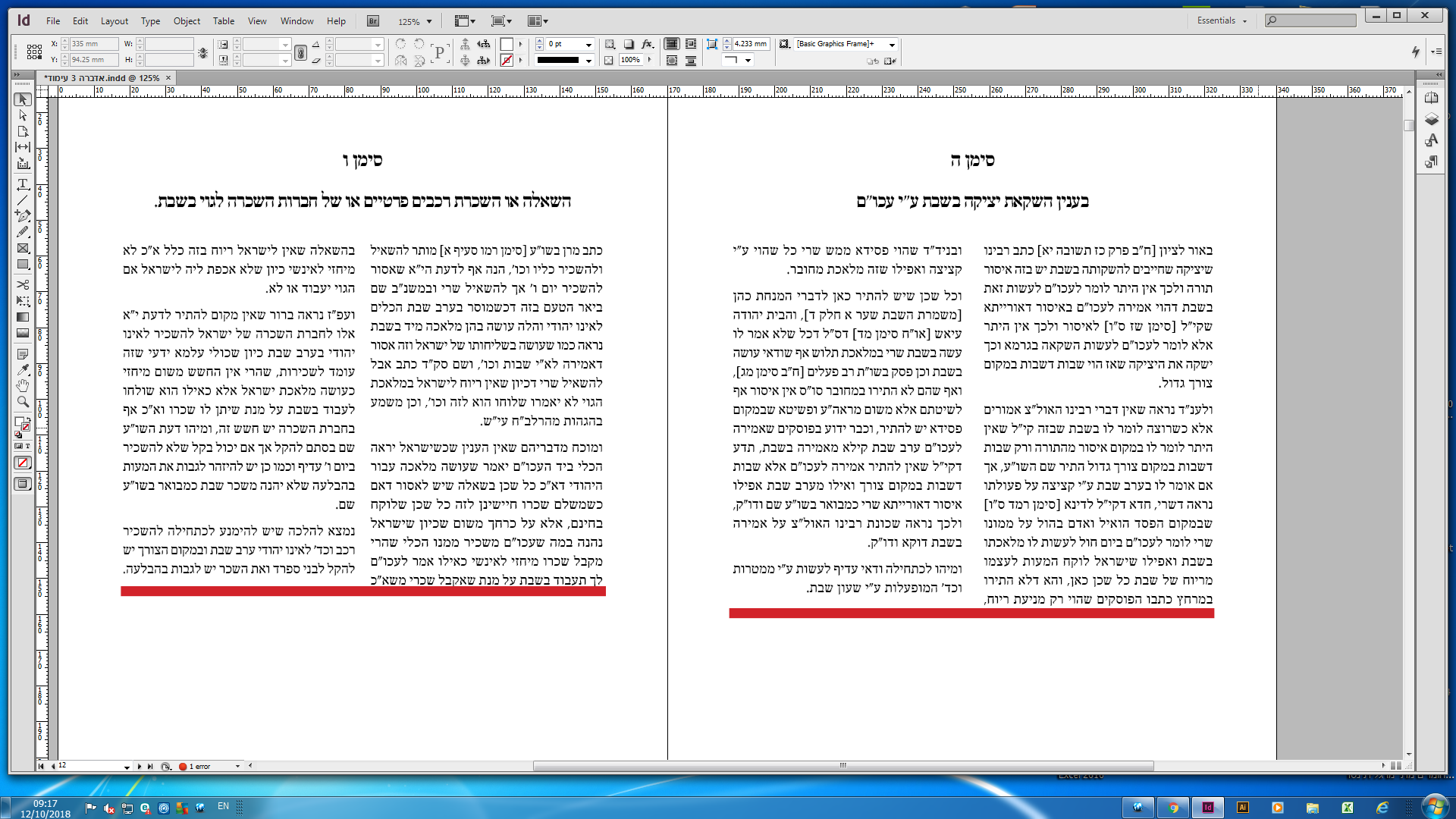The image size is (1456, 819).
Task: Activate the Zoom tool magnifier
Action: click(x=23, y=402)
